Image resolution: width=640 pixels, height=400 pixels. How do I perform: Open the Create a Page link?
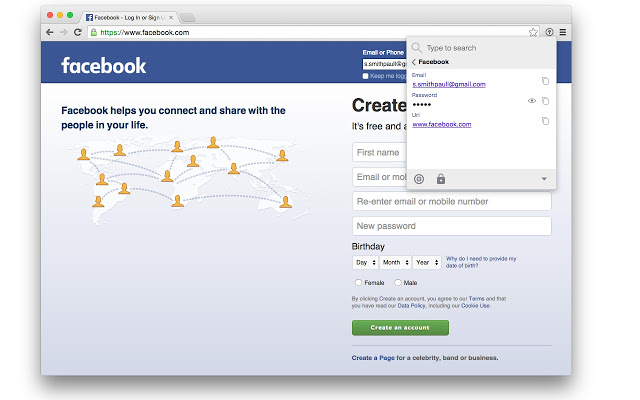[373, 358]
